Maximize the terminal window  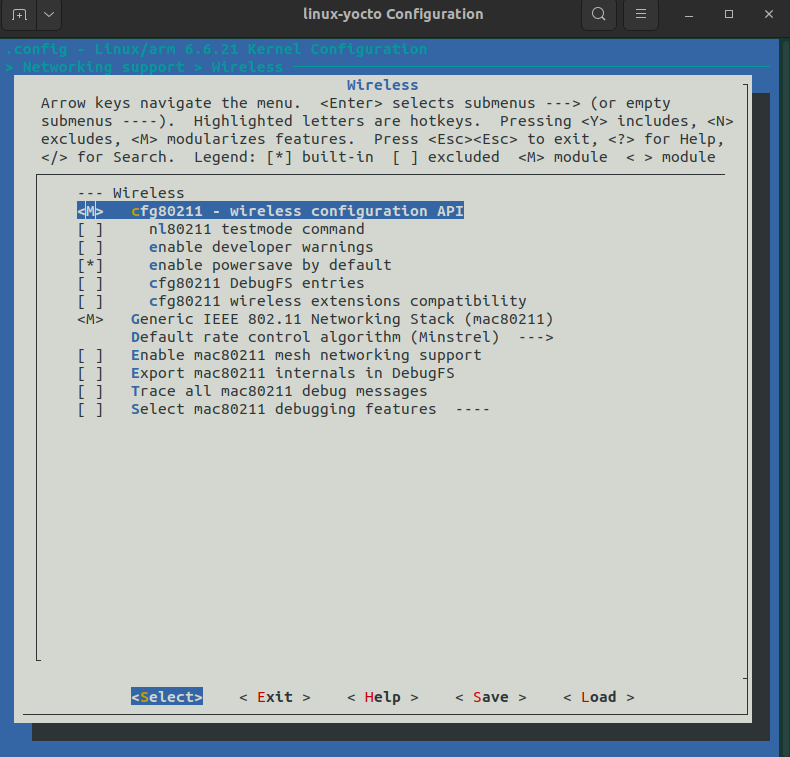tap(729, 15)
